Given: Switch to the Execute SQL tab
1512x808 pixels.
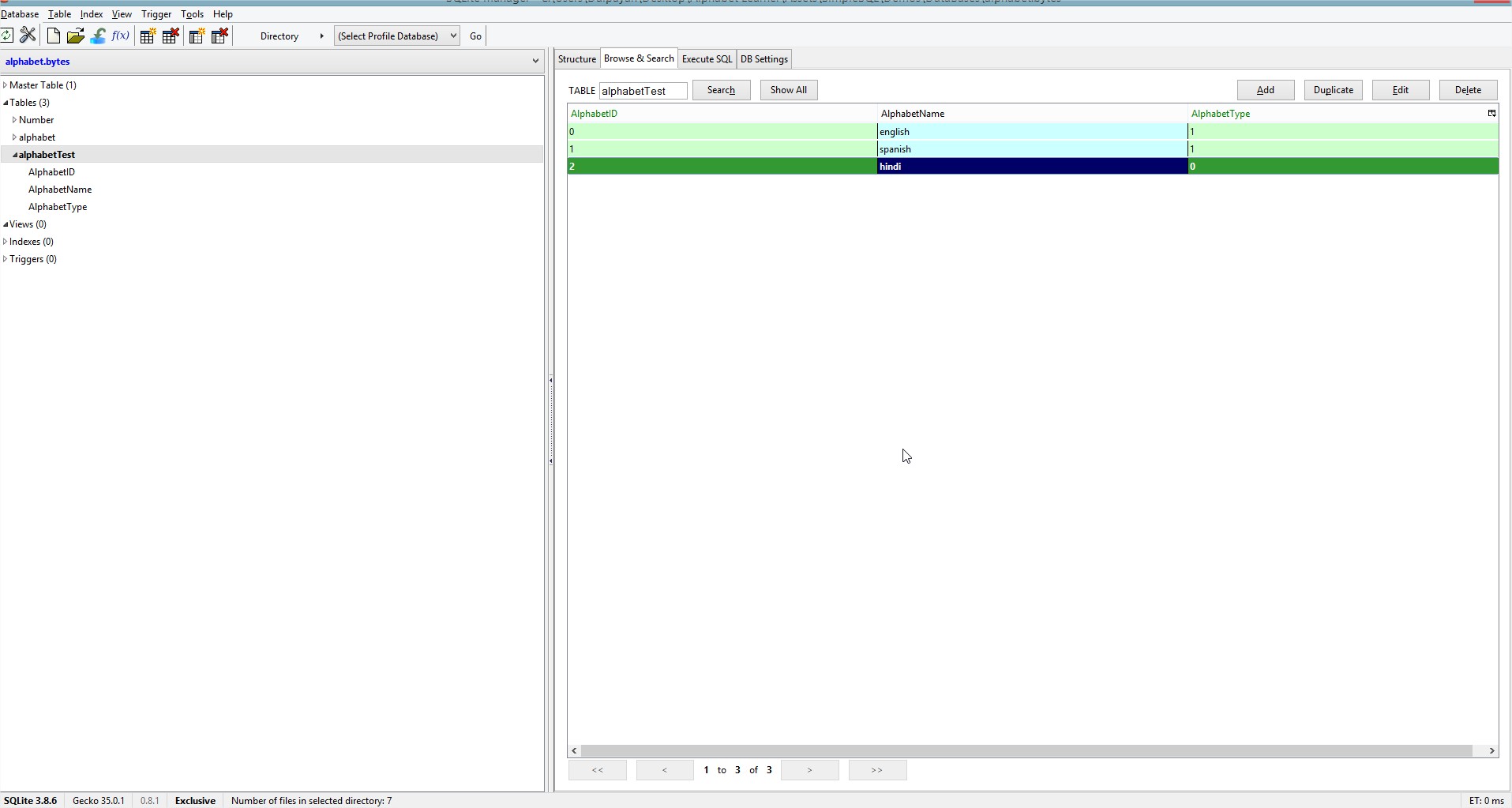Looking at the screenshot, I should [707, 59].
